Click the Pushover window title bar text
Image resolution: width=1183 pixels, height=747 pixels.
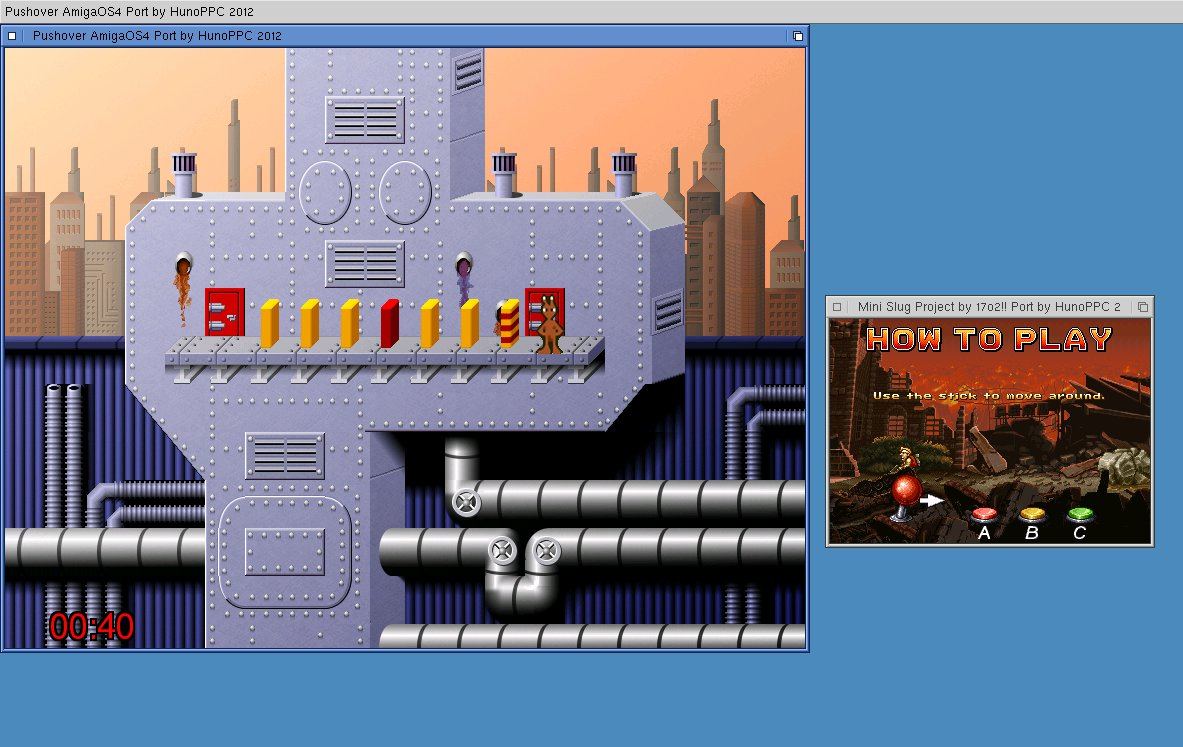click(157, 35)
